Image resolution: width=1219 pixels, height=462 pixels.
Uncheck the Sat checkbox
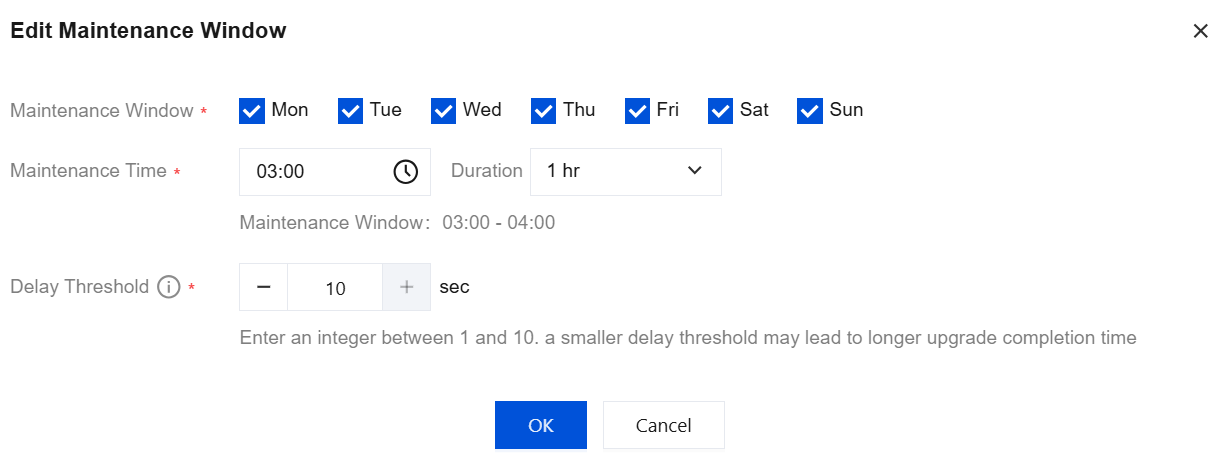pyautogui.click(x=720, y=111)
